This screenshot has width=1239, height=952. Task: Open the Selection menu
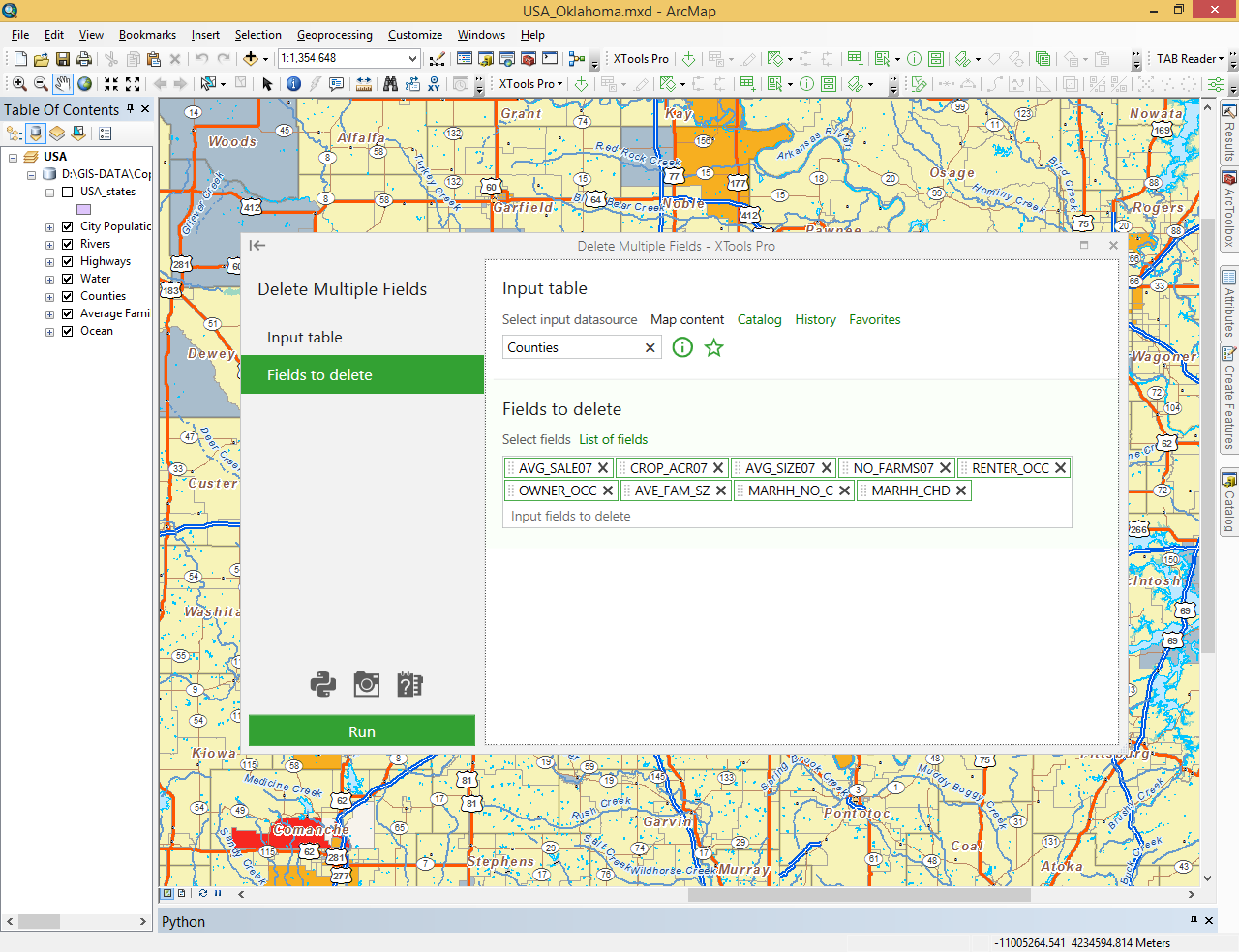tap(257, 35)
